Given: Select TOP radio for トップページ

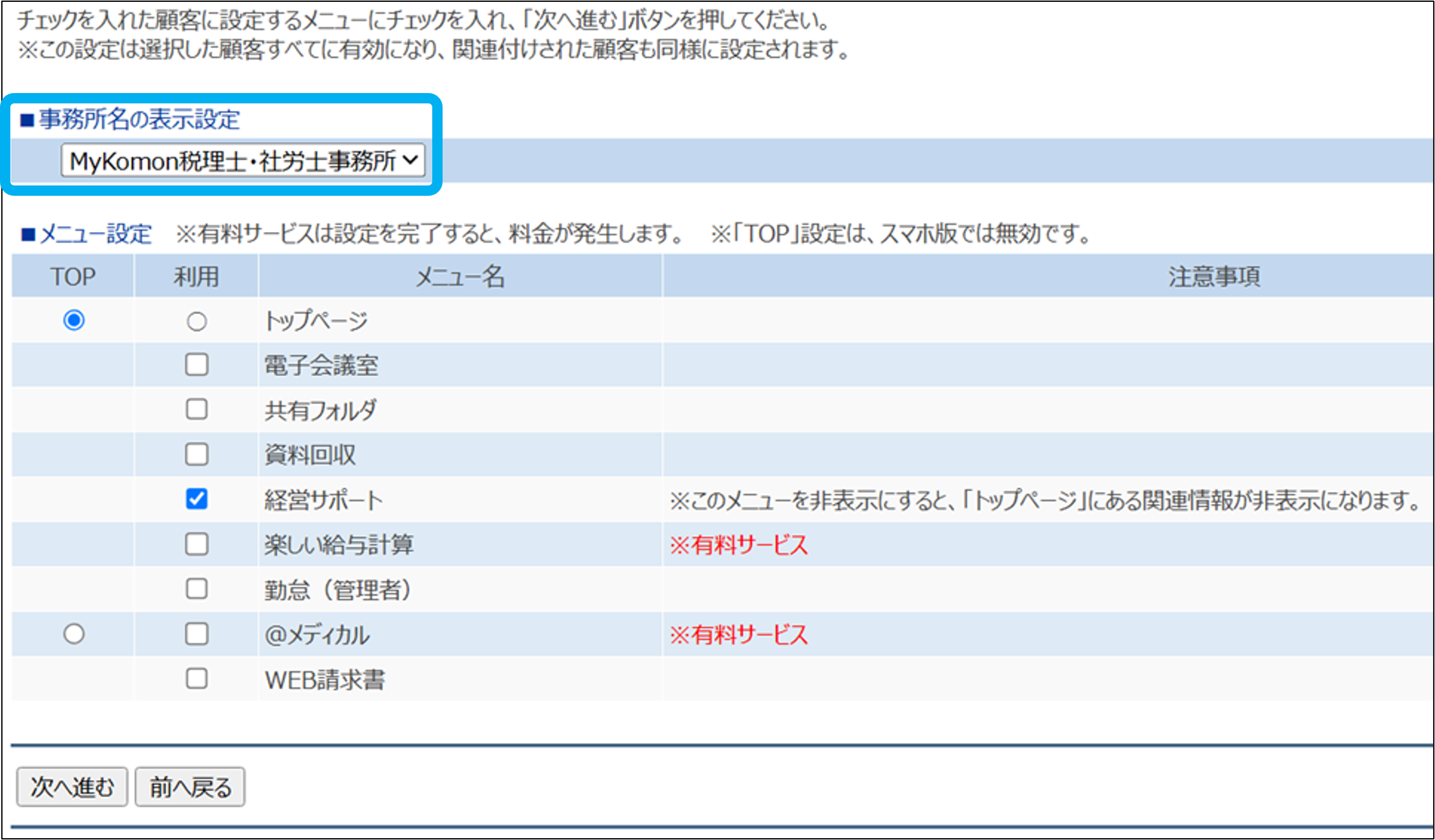Looking at the screenshot, I should point(74,320).
